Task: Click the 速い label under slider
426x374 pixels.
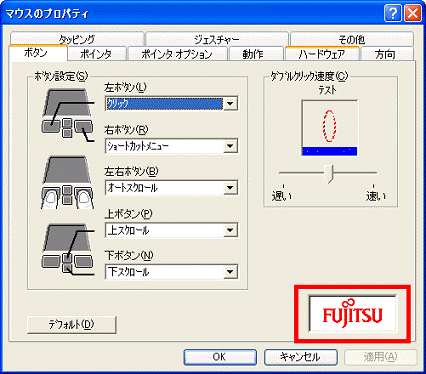Action: 376,196
